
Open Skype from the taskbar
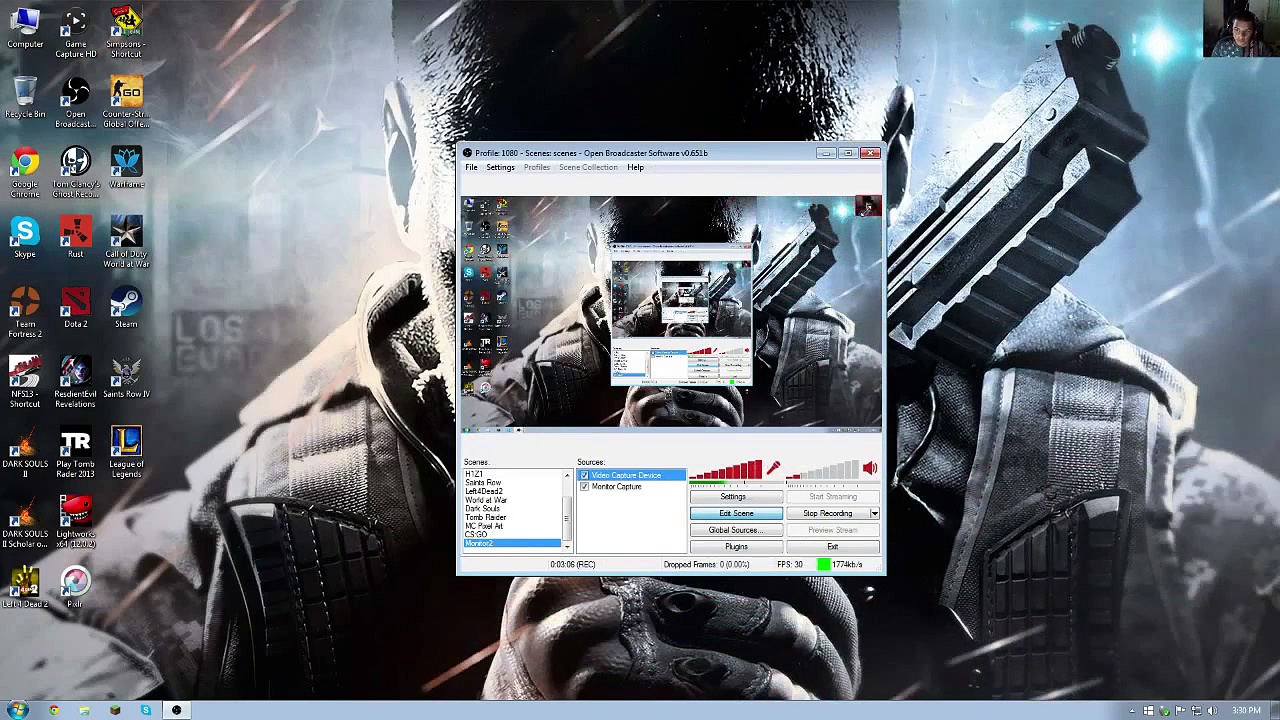[x=146, y=710]
